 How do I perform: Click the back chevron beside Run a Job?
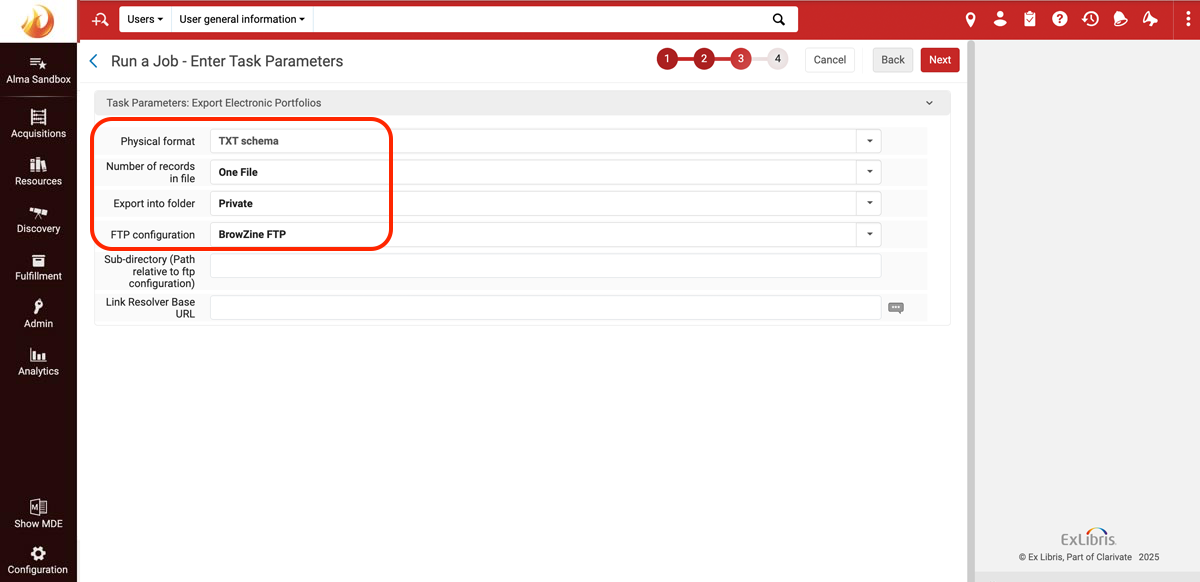click(94, 61)
